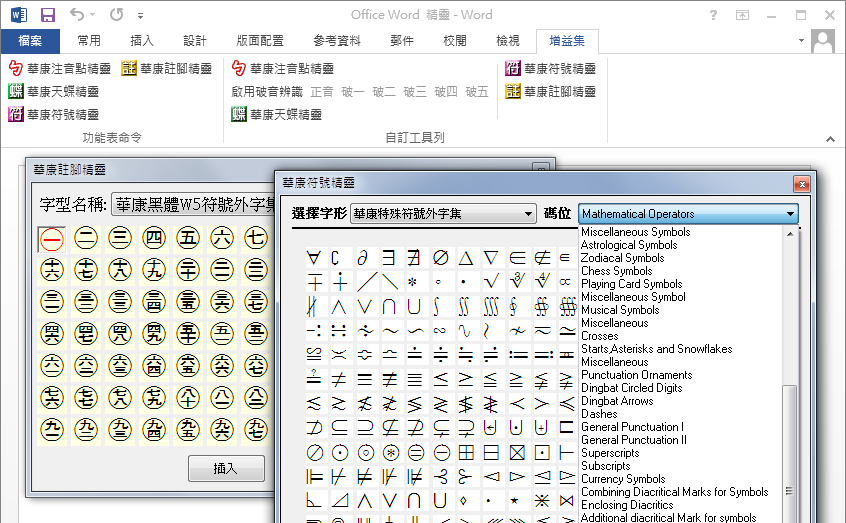Open Word Help question mark
846x523 pixels.
713,15
